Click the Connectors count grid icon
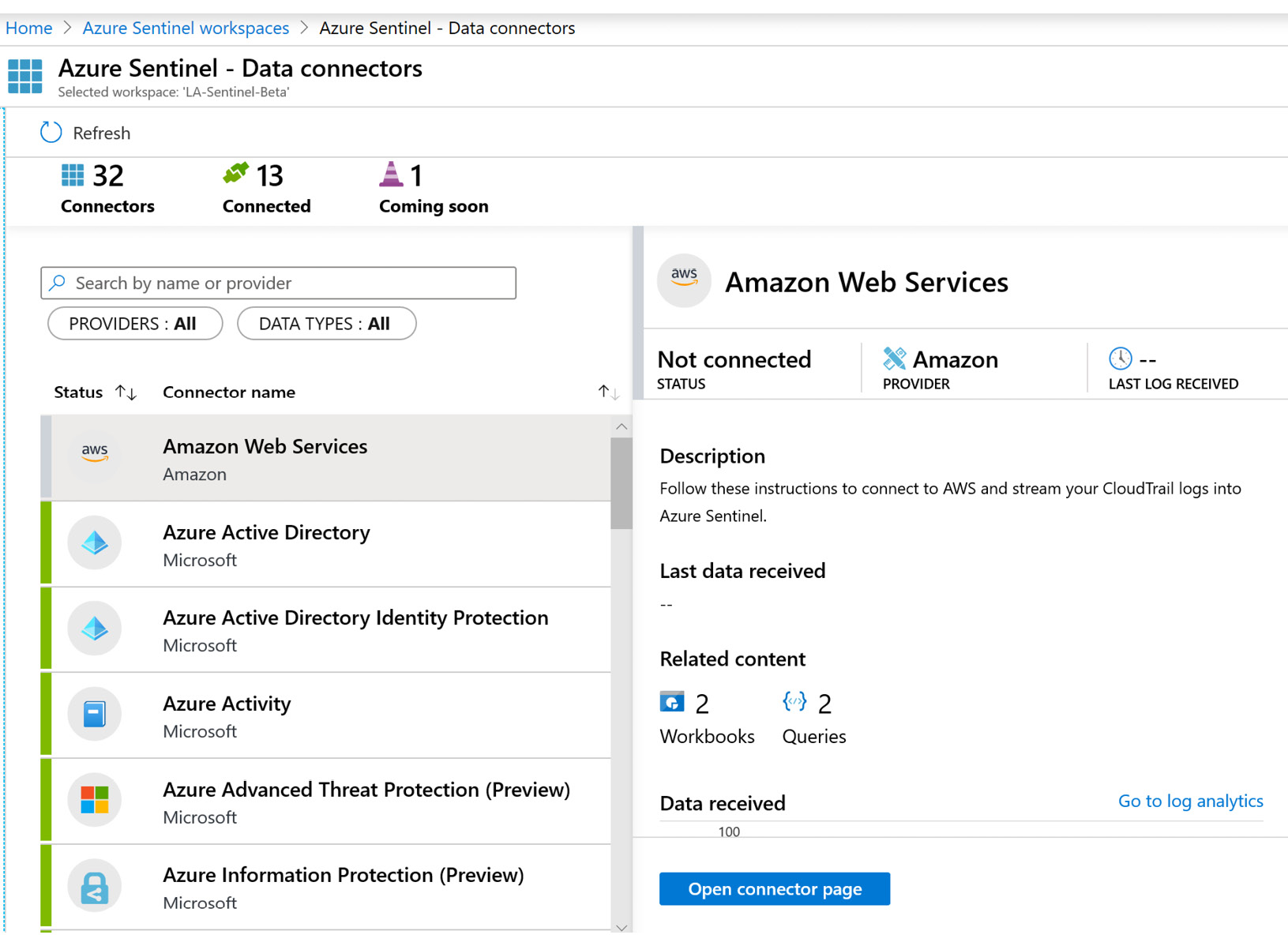The image size is (1288, 946). 73,175
